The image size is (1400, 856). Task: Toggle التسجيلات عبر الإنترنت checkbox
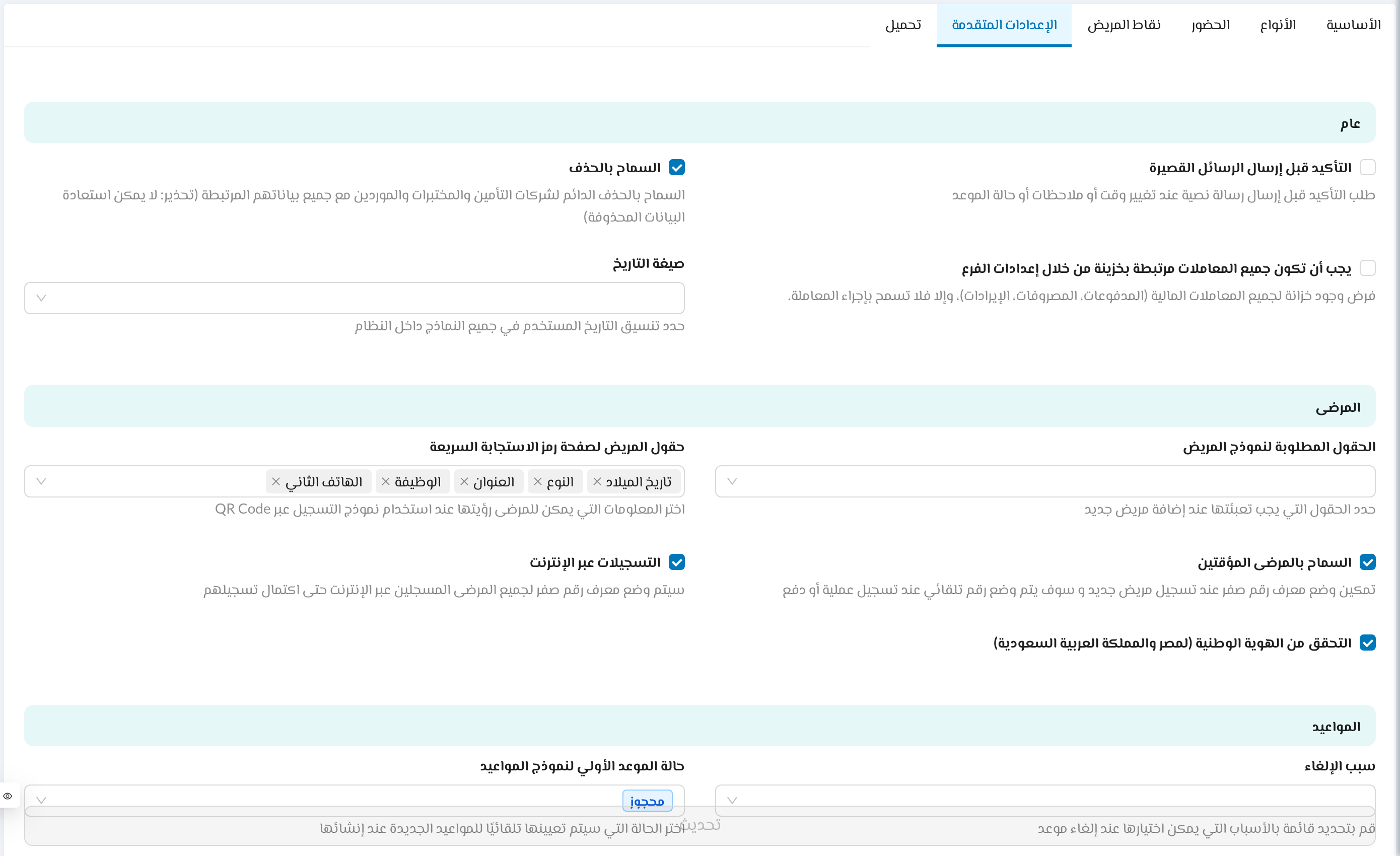tap(677, 562)
